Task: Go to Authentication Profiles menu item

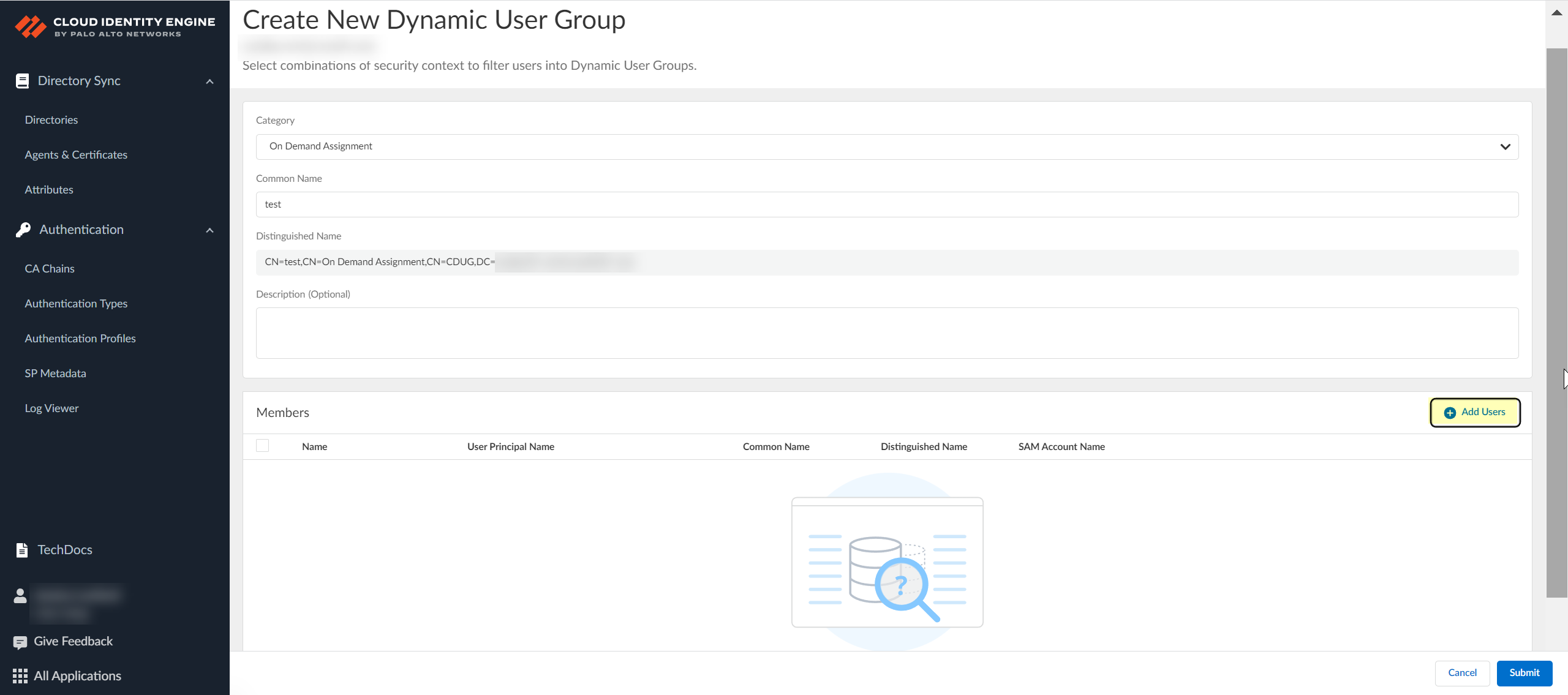Action: [x=80, y=339]
